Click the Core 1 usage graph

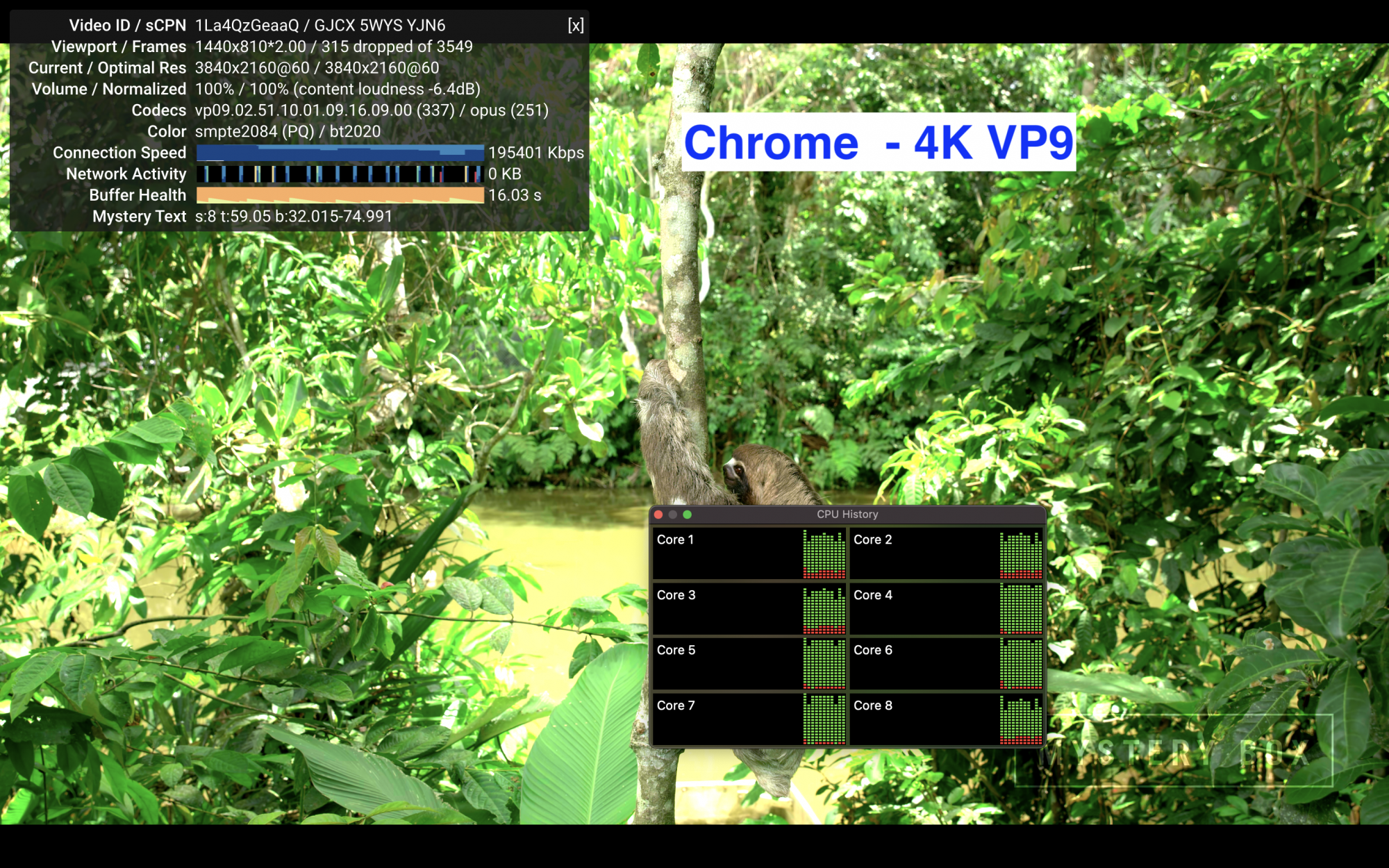[x=824, y=554]
